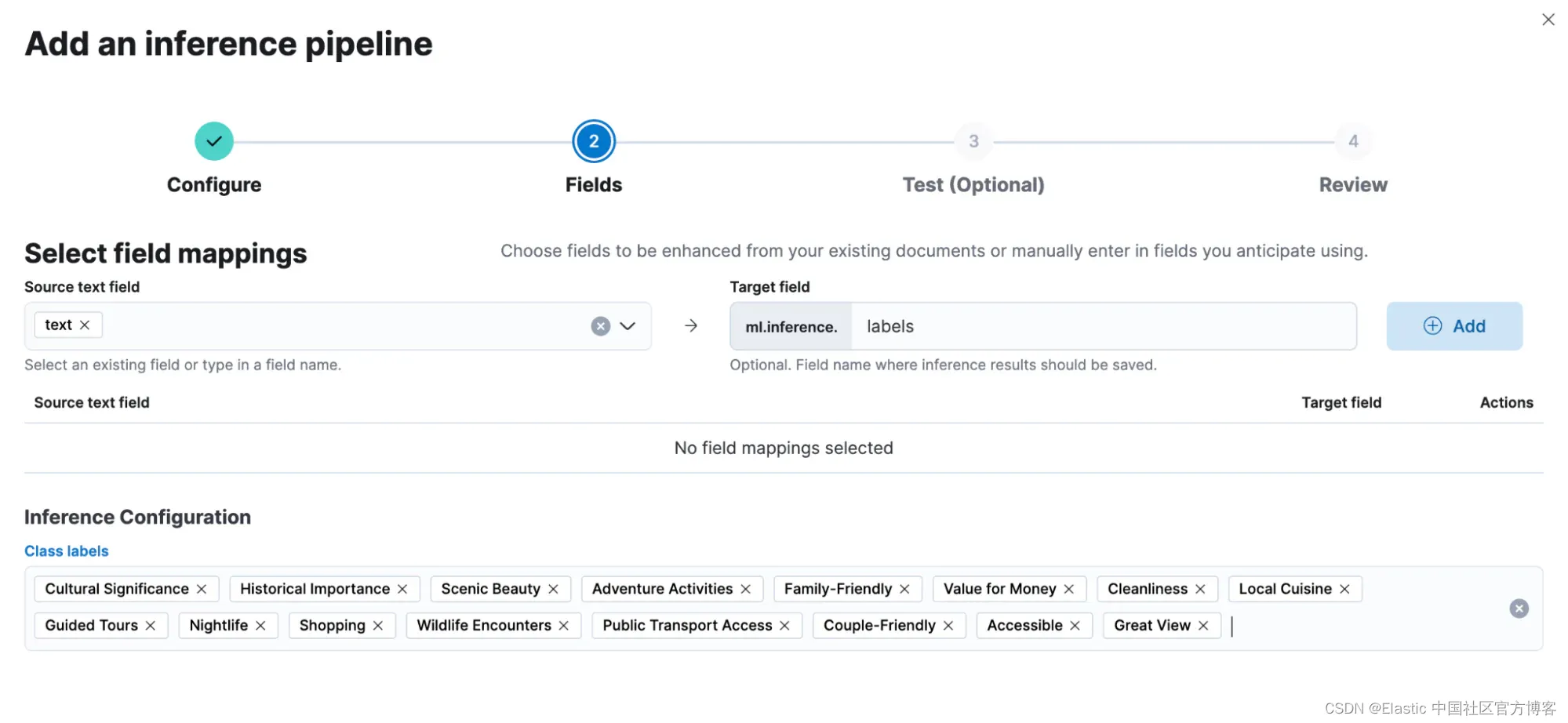This screenshot has width=1568, height=723.
Task: Open the source text field combo box
Action: click(x=345, y=326)
